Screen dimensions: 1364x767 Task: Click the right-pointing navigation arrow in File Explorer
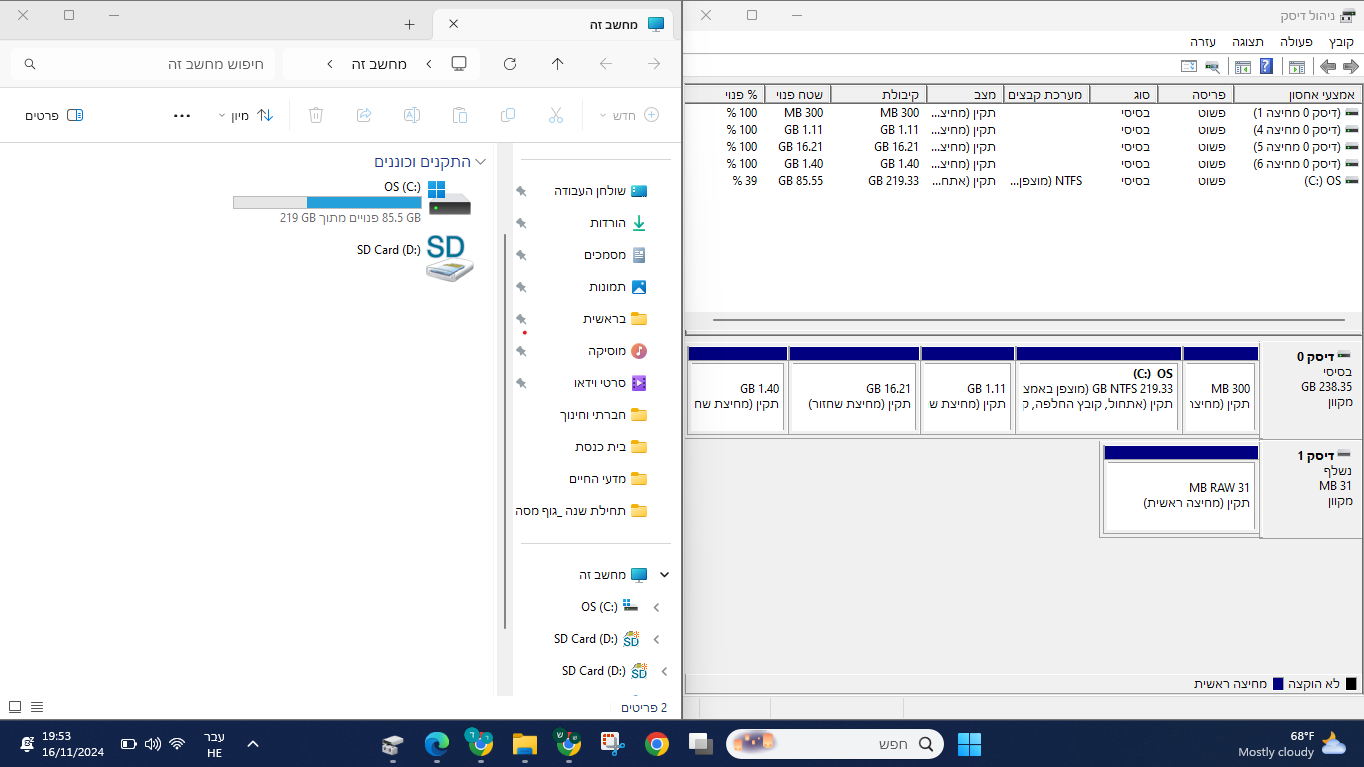[x=654, y=64]
